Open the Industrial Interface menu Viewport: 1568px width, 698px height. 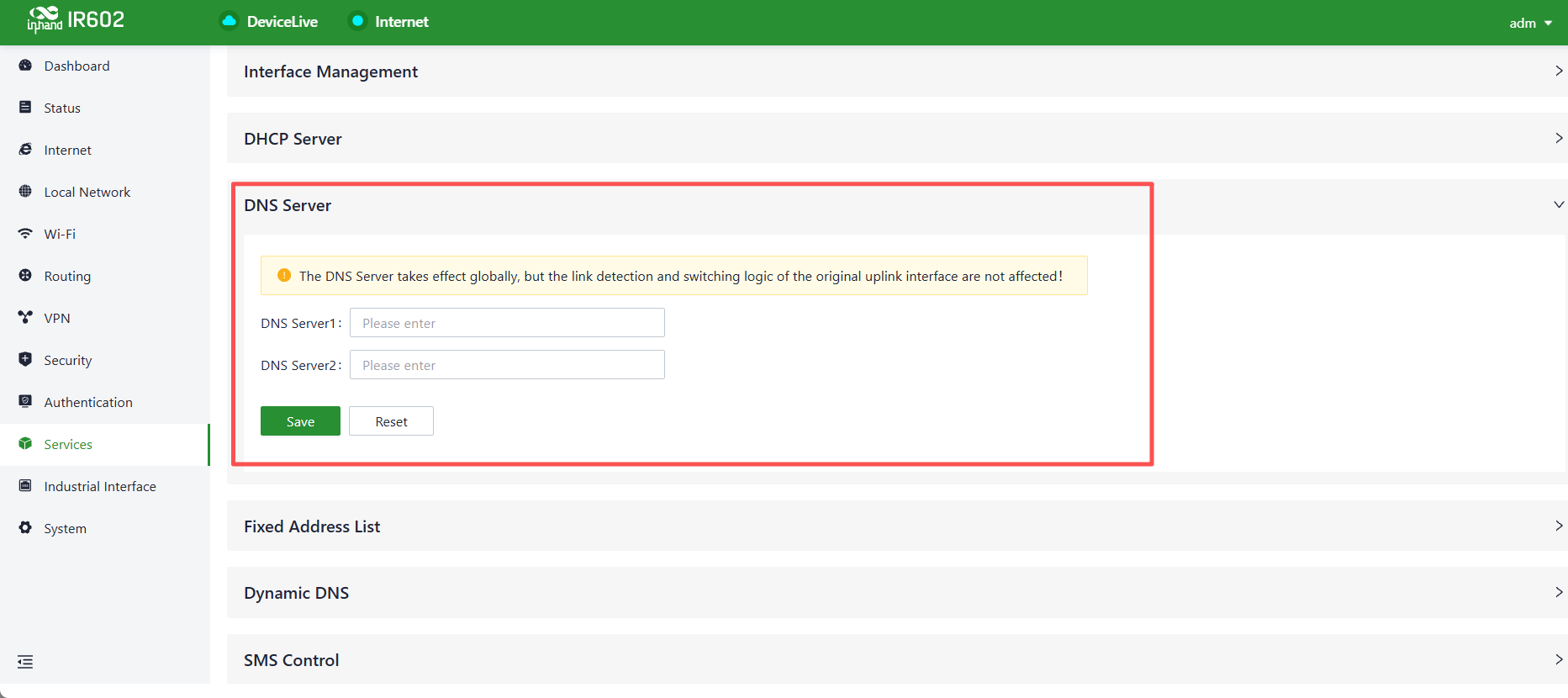point(105,486)
